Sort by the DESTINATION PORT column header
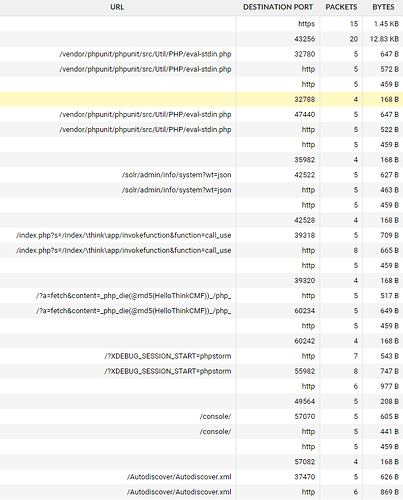The image size is (403, 500). [x=278, y=7]
